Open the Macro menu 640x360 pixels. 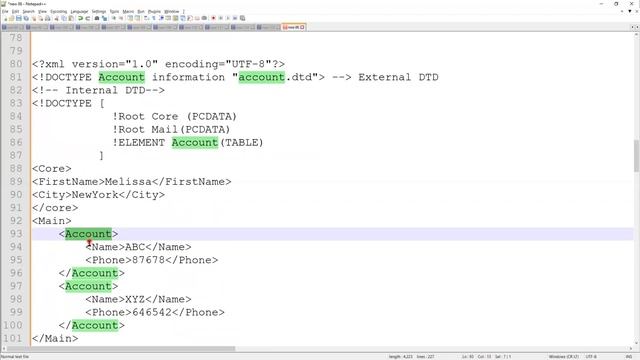click(x=128, y=11)
